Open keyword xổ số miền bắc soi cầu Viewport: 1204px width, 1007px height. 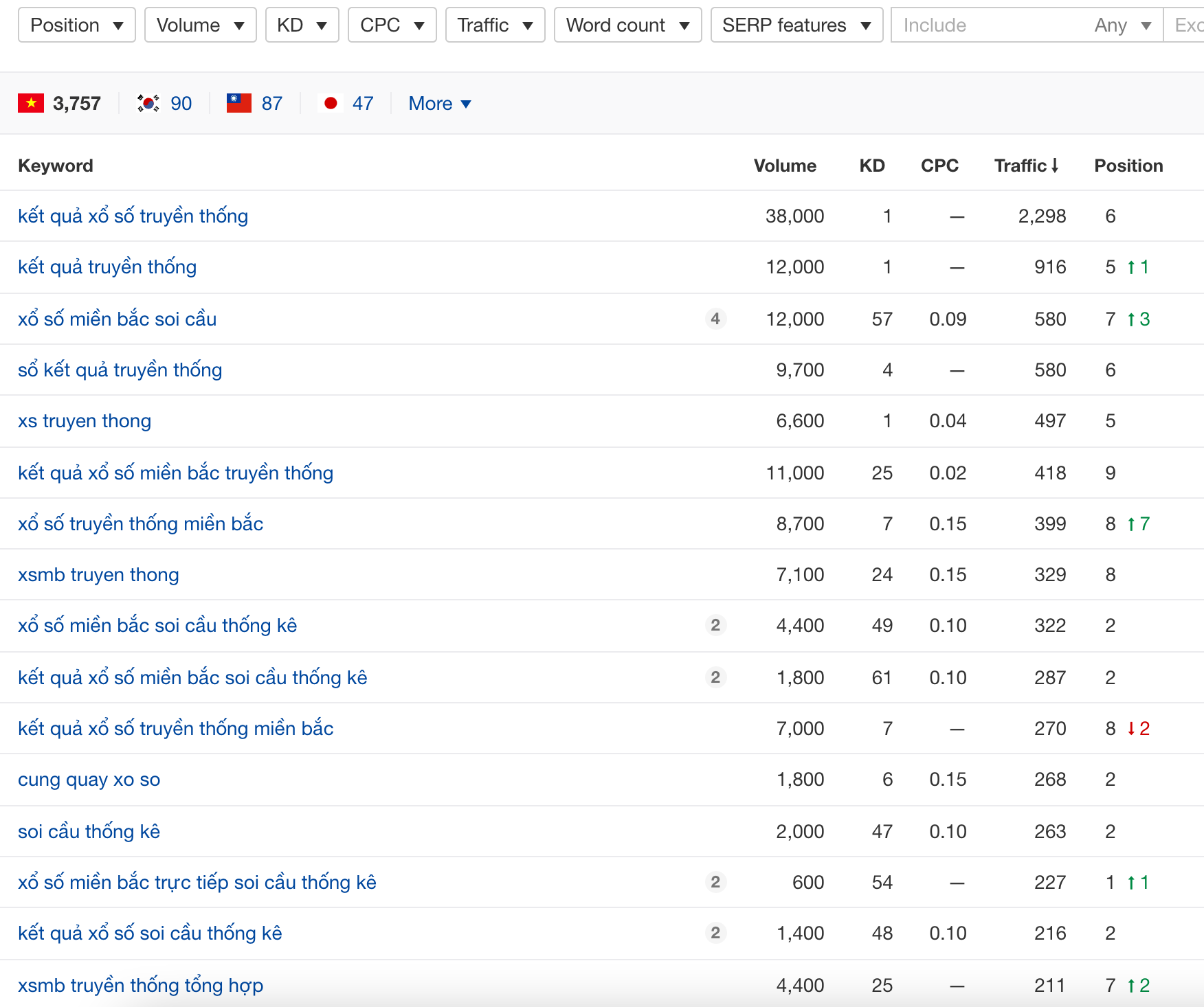[117, 319]
